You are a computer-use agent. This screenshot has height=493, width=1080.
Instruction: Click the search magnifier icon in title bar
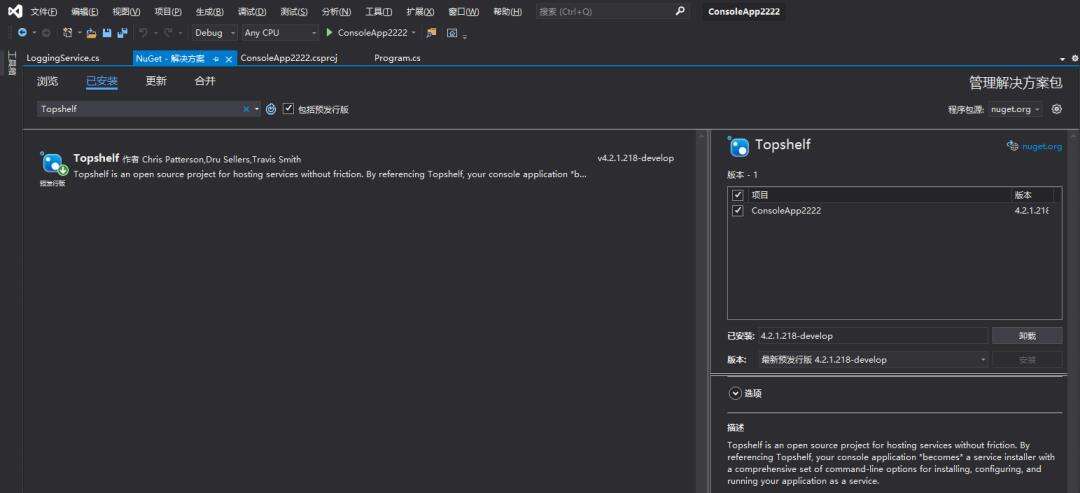(680, 11)
